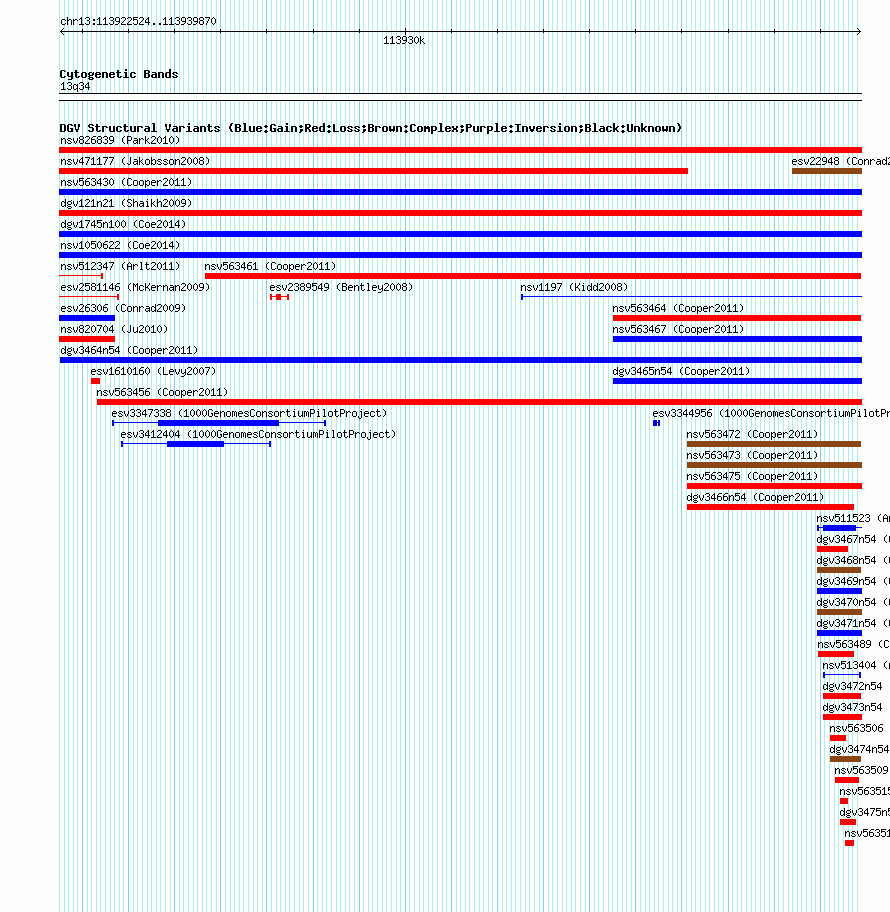This screenshot has height=912, width=890.
Task: Select the dgv121n21 (Shaikh2009) label
Action: coord(126,203)
